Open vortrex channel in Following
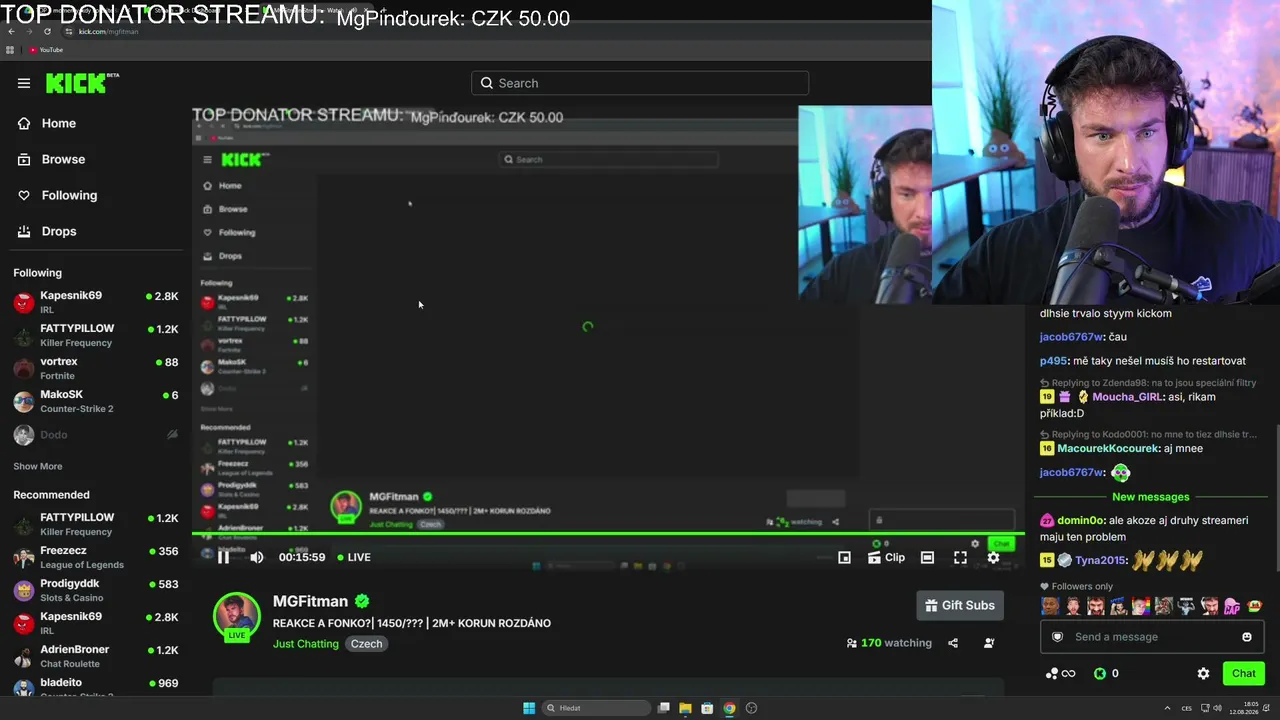This screenshot has height=720, width=1280. point(95,368)
